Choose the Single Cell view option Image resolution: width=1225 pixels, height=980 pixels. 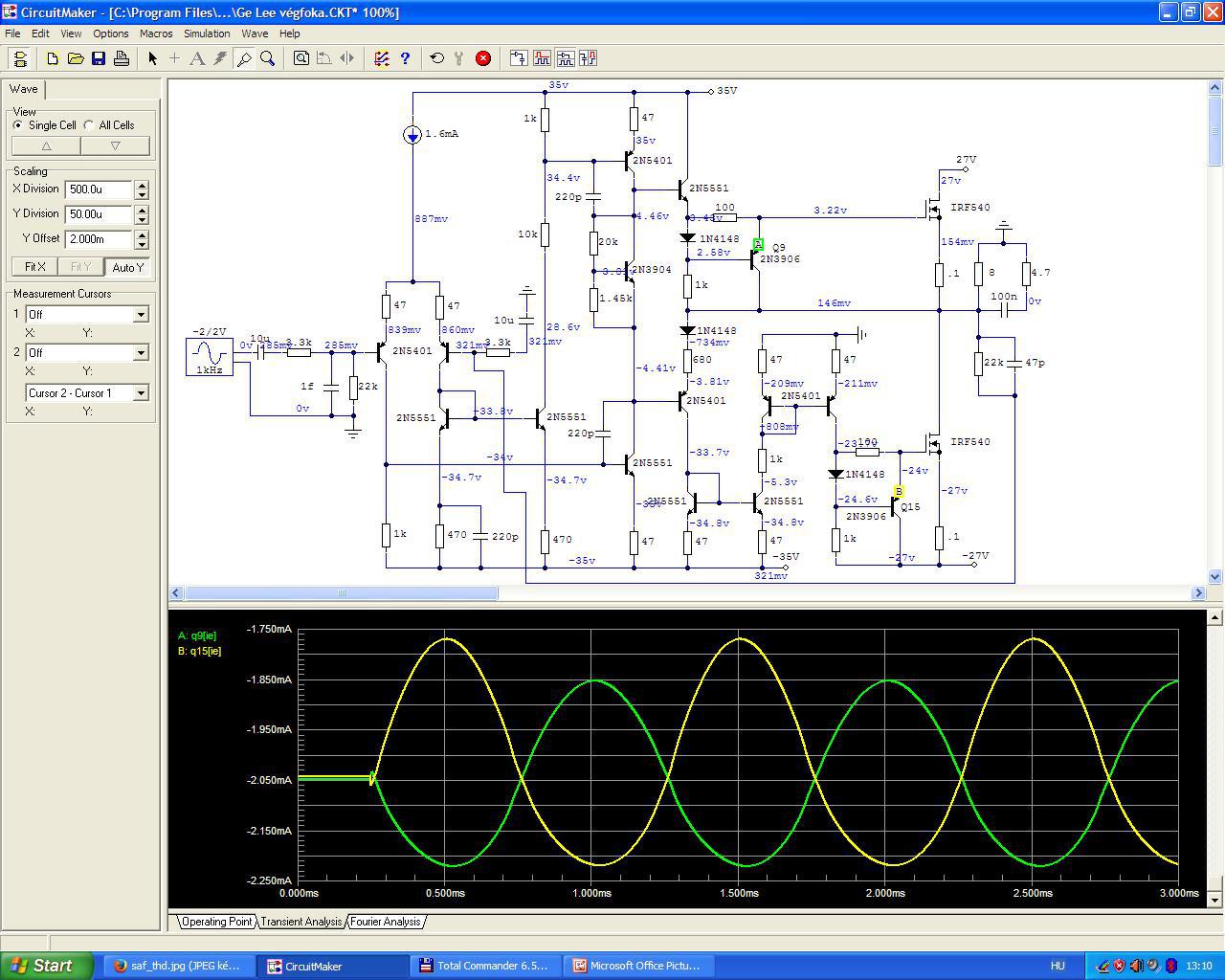click(18, 125)
